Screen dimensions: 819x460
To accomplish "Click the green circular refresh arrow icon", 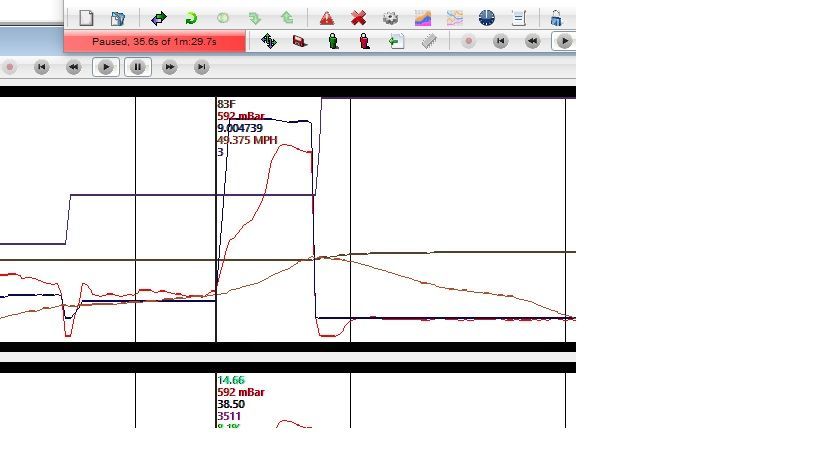I will coord(191,18).
